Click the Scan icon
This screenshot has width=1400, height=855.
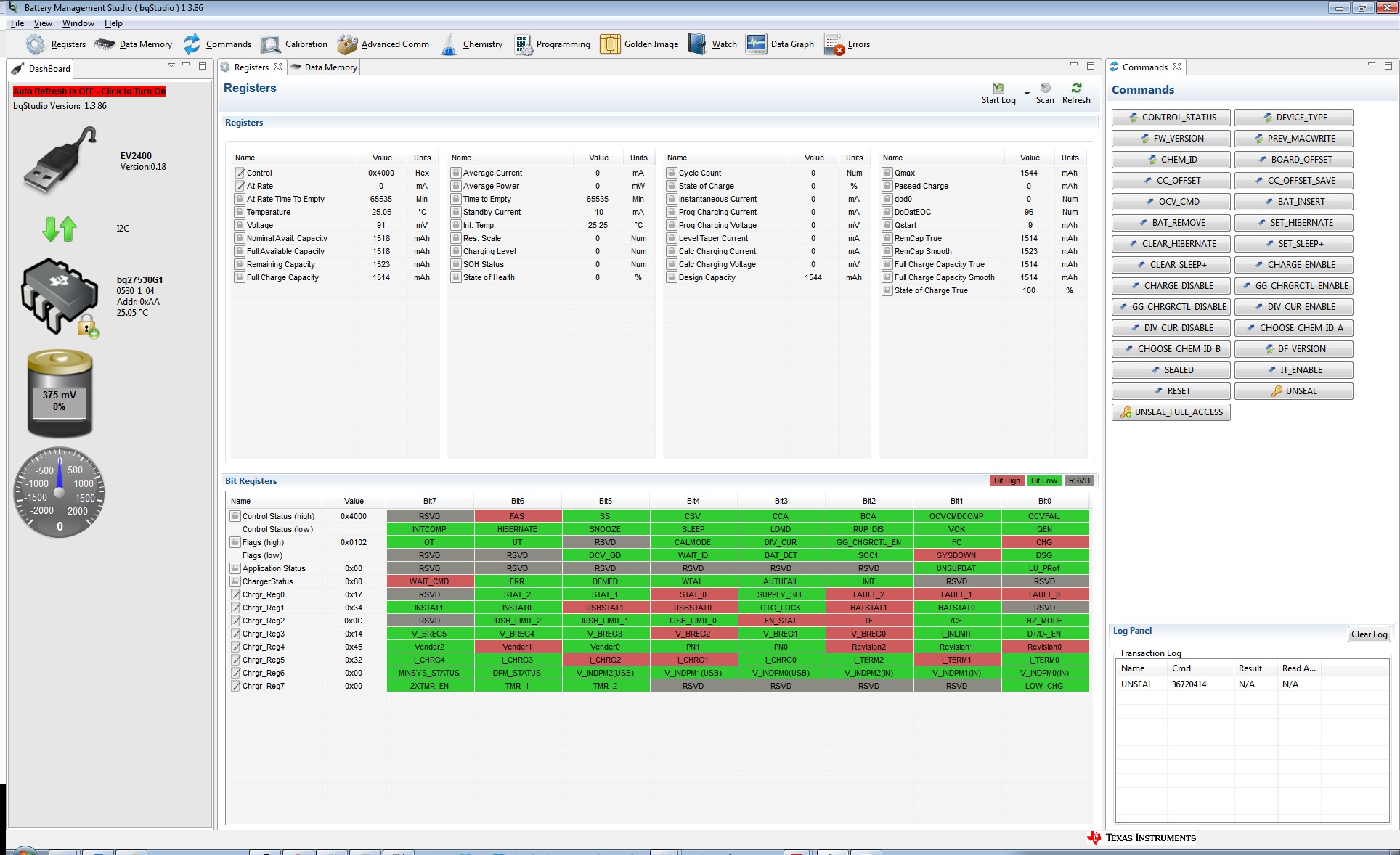pos(1045,88)
